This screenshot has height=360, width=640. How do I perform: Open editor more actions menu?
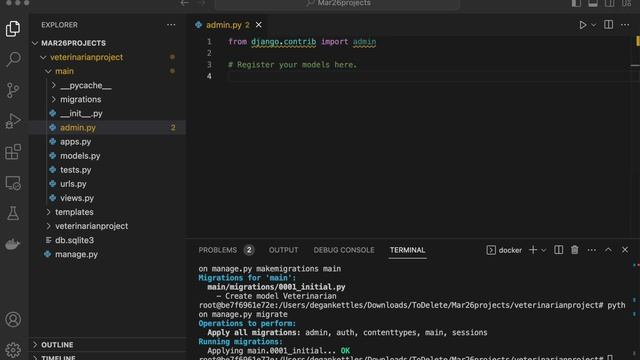pos(625,25)
